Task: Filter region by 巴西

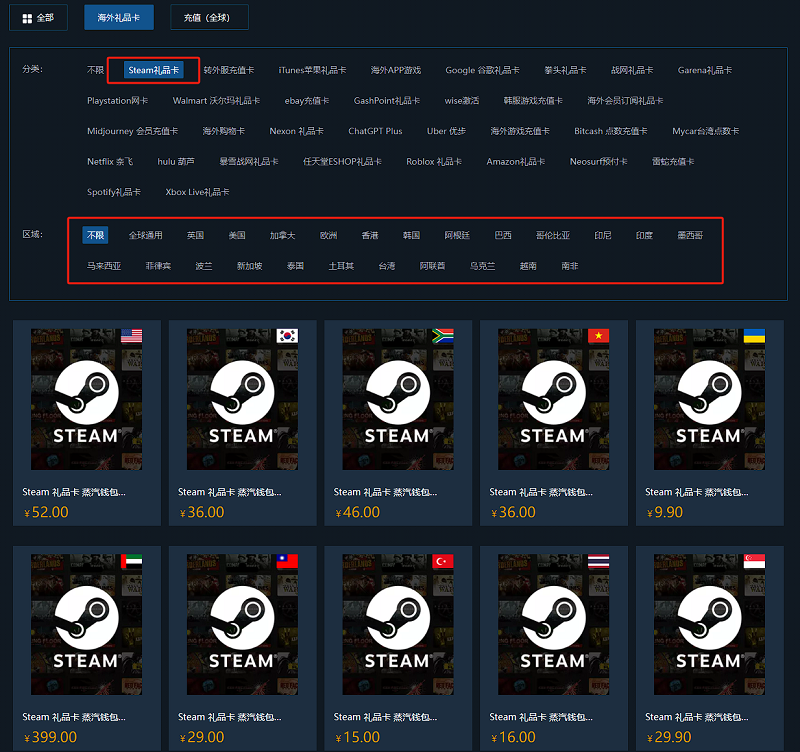Action: (x=503, y=235)
